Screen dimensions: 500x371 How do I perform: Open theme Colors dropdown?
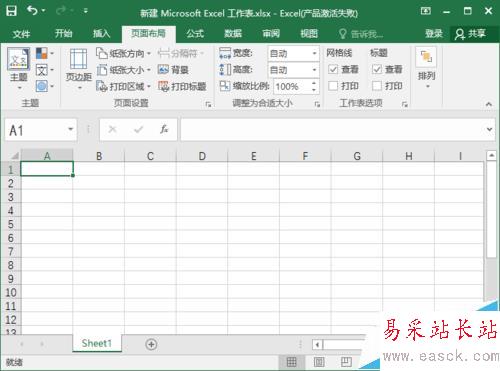[45, 53]
